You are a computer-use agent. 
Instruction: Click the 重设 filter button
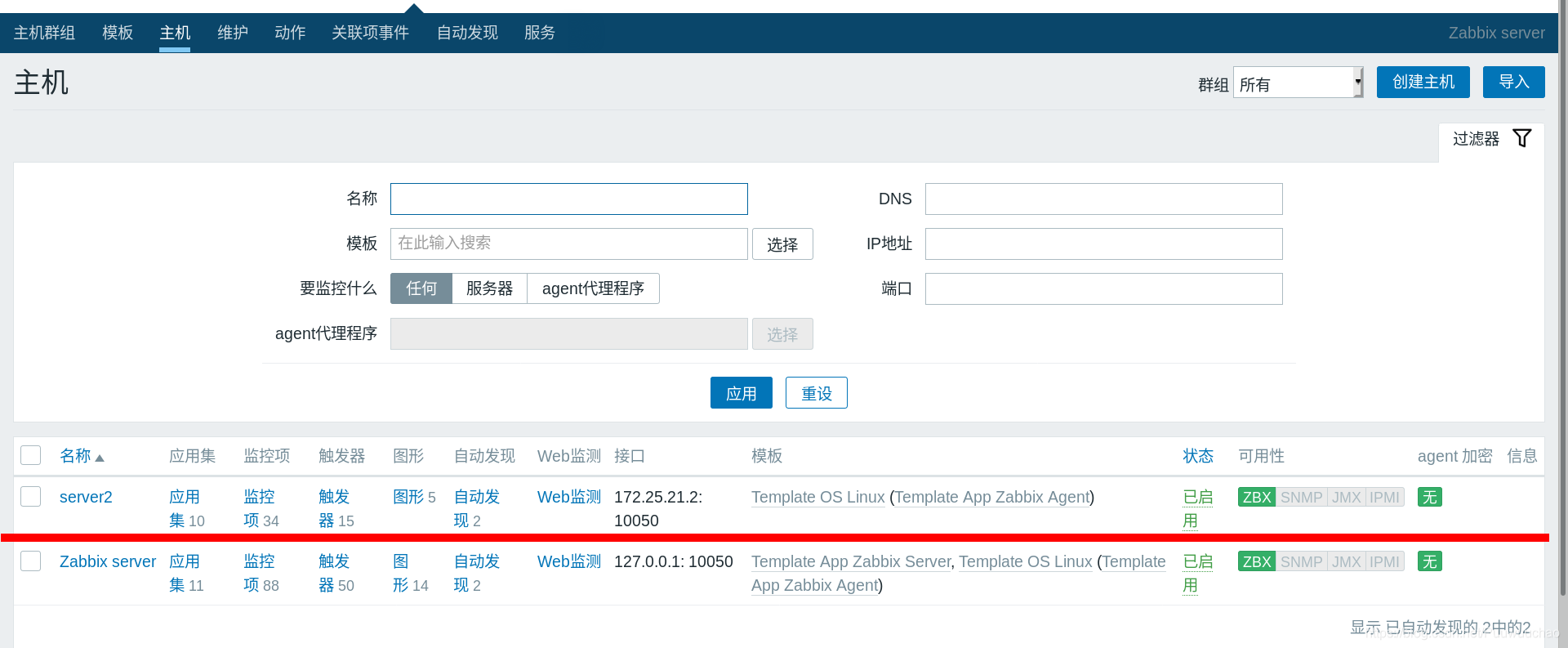point(817,393)
